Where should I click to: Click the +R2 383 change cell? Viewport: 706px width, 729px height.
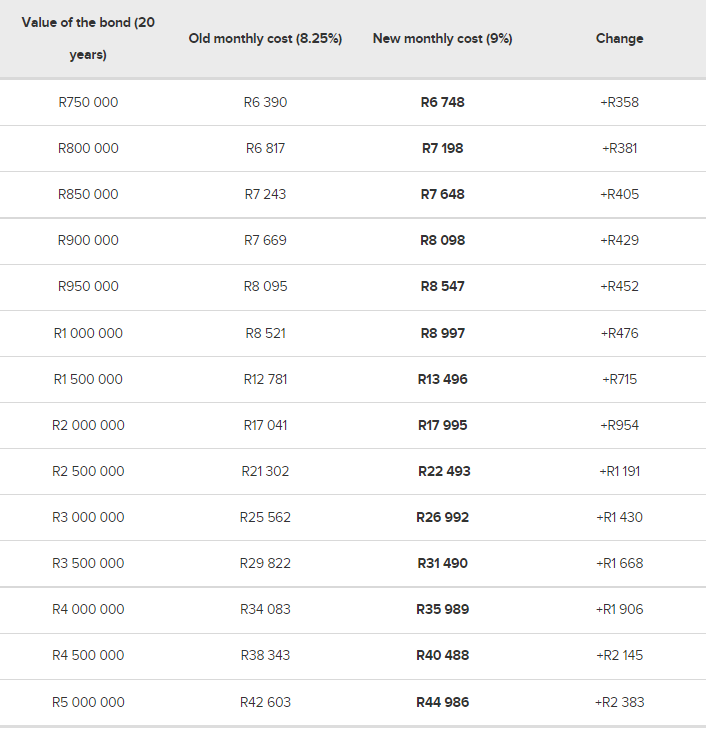(619, 702)
